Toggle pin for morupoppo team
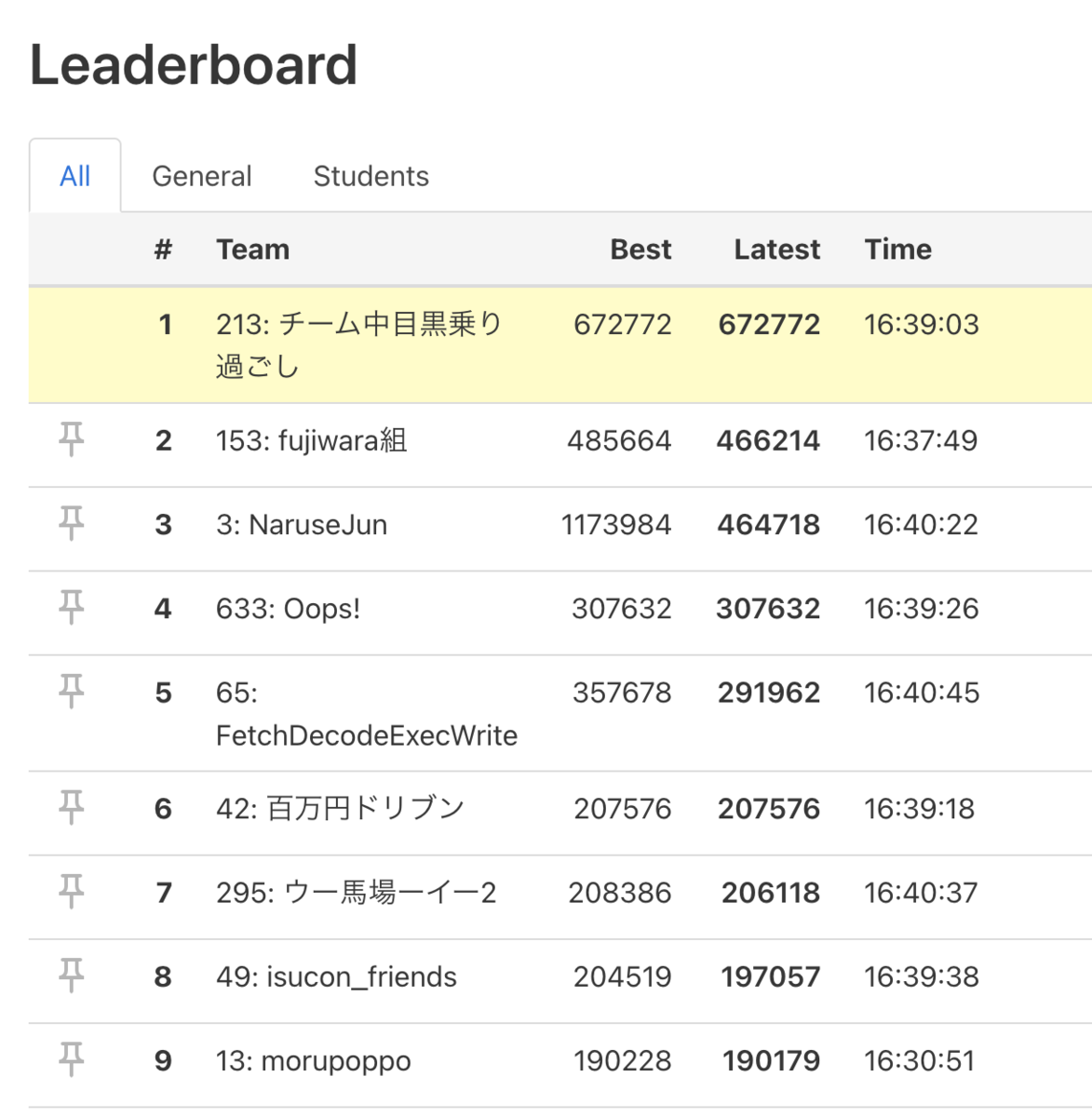This screenshot has width=1092, height=1117. point(71,1058)
